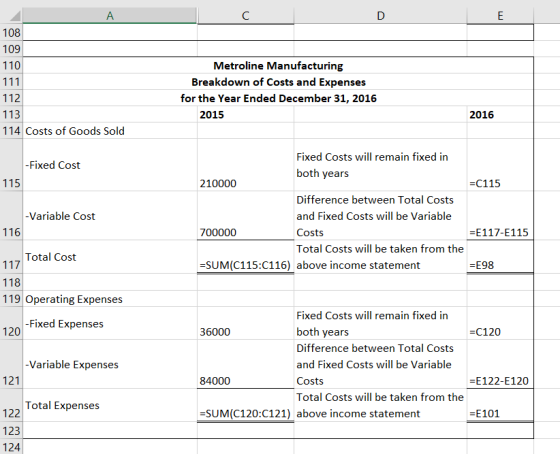Click the cell containing 36000
Image resolution: width=560 pixels, height=454 pixels.
point(245,324)
